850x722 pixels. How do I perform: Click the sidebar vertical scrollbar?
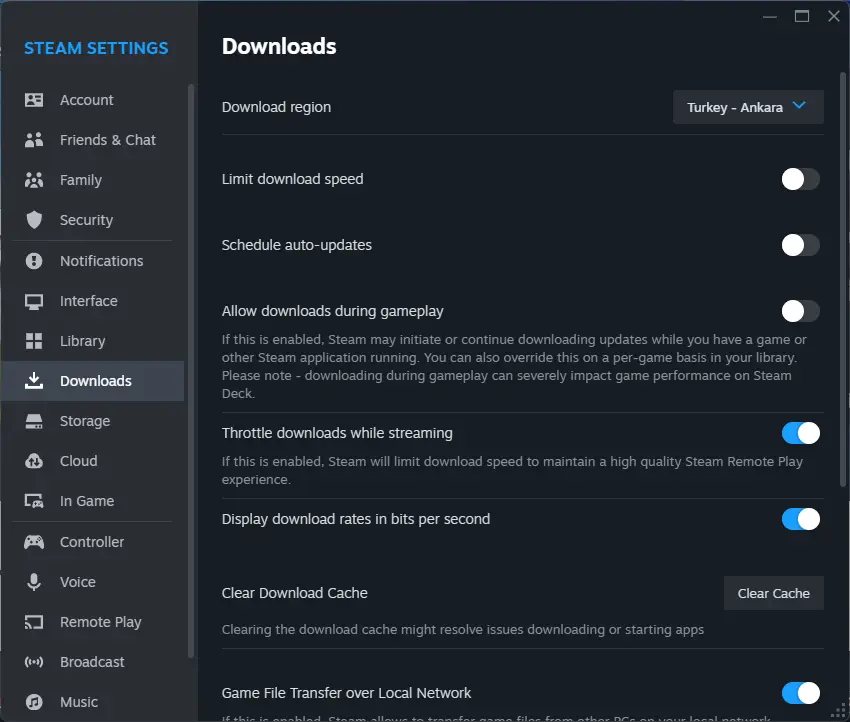(190, 371)
